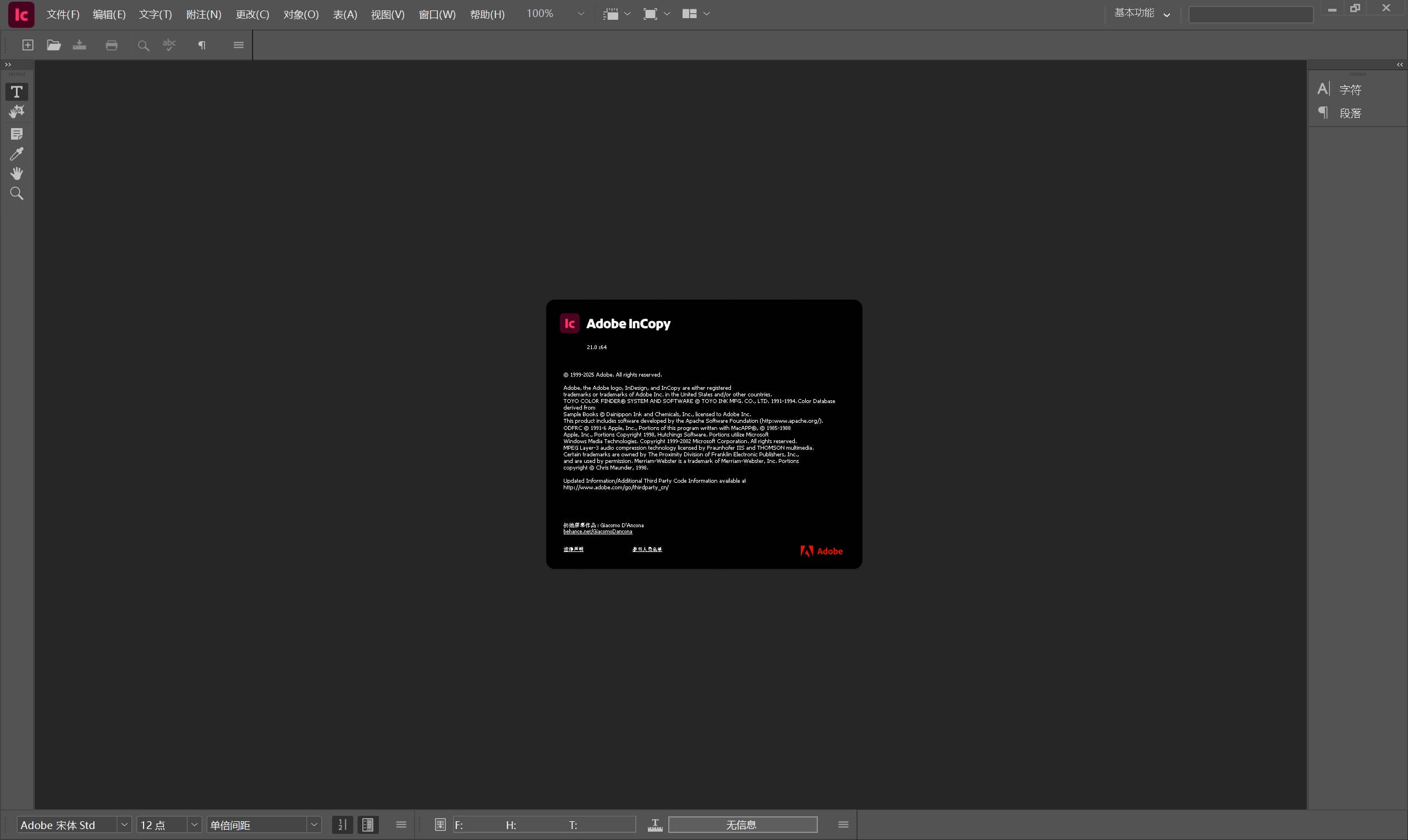
Task: Select the Type tool in toolbox
Action: [x=16, y=92]
